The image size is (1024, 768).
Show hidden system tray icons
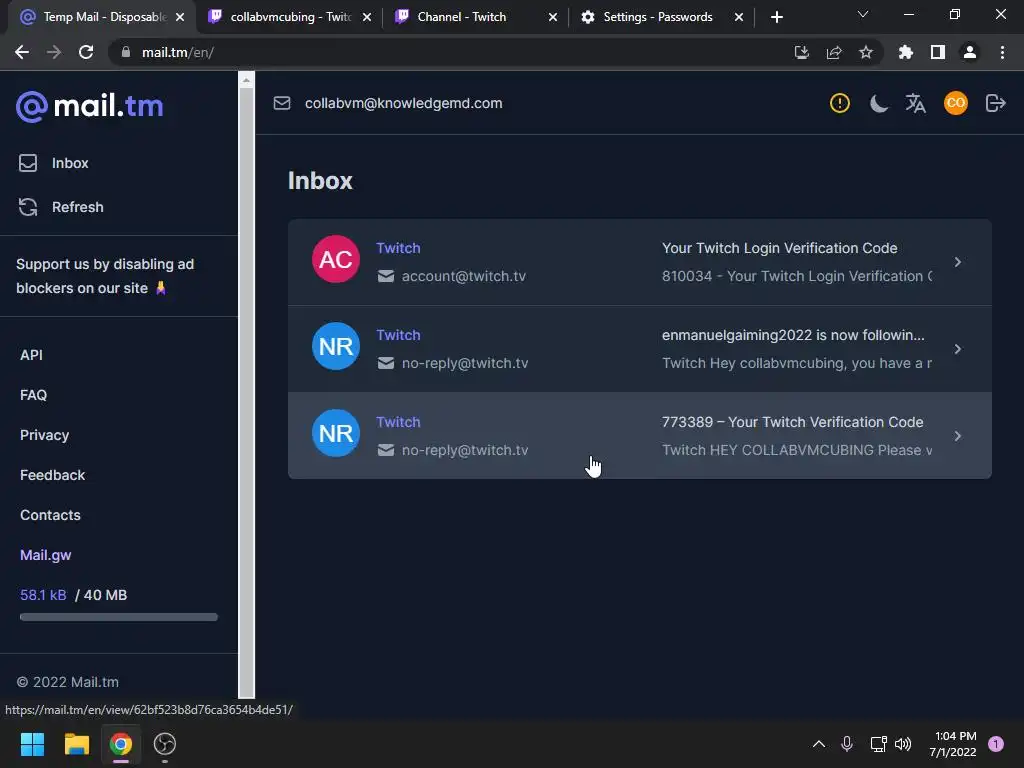point(818,744)
